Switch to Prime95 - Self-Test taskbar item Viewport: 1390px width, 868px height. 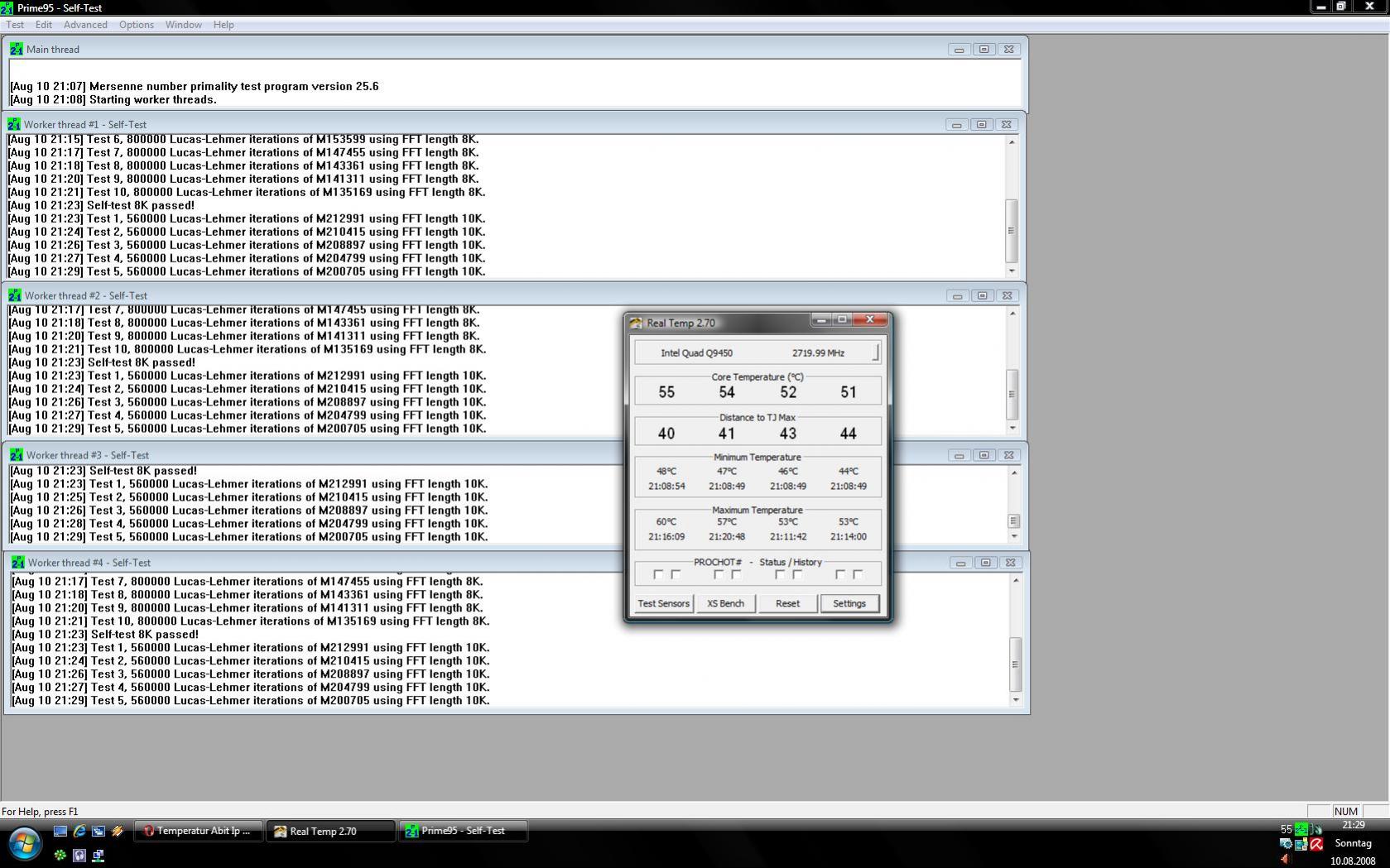point(463,831)
